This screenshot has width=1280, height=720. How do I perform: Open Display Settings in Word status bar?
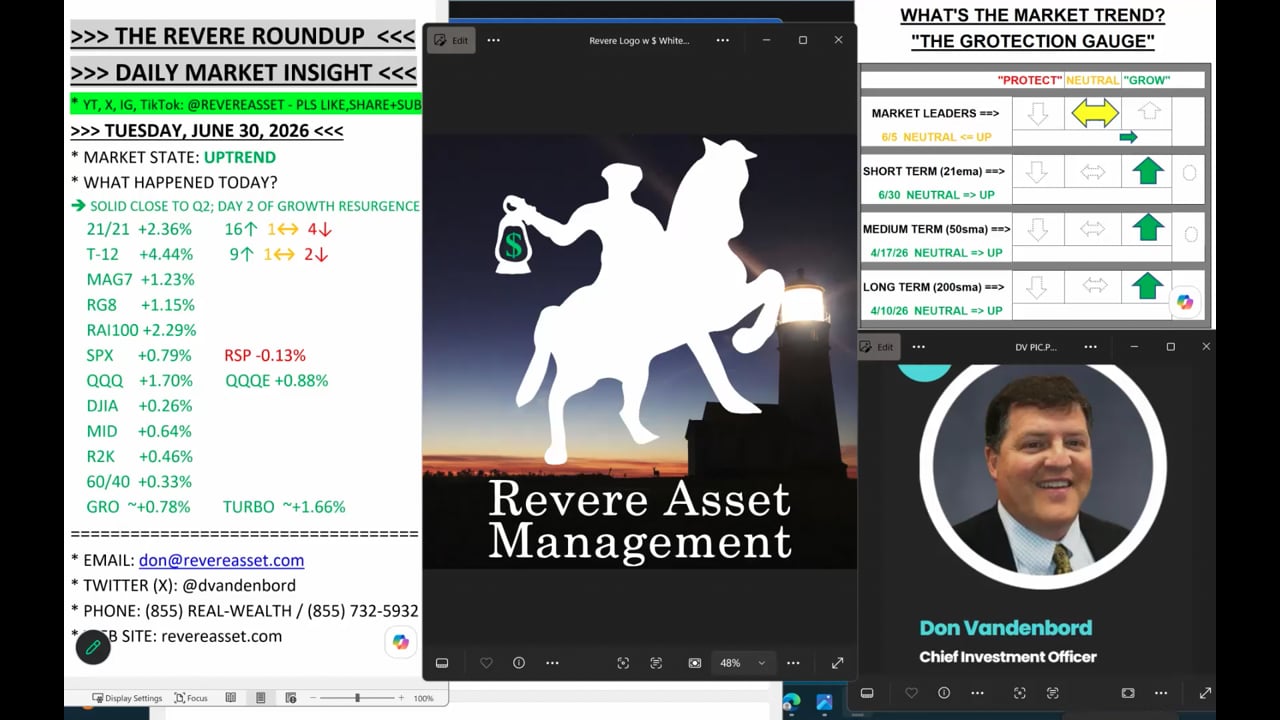click(127, 698)
